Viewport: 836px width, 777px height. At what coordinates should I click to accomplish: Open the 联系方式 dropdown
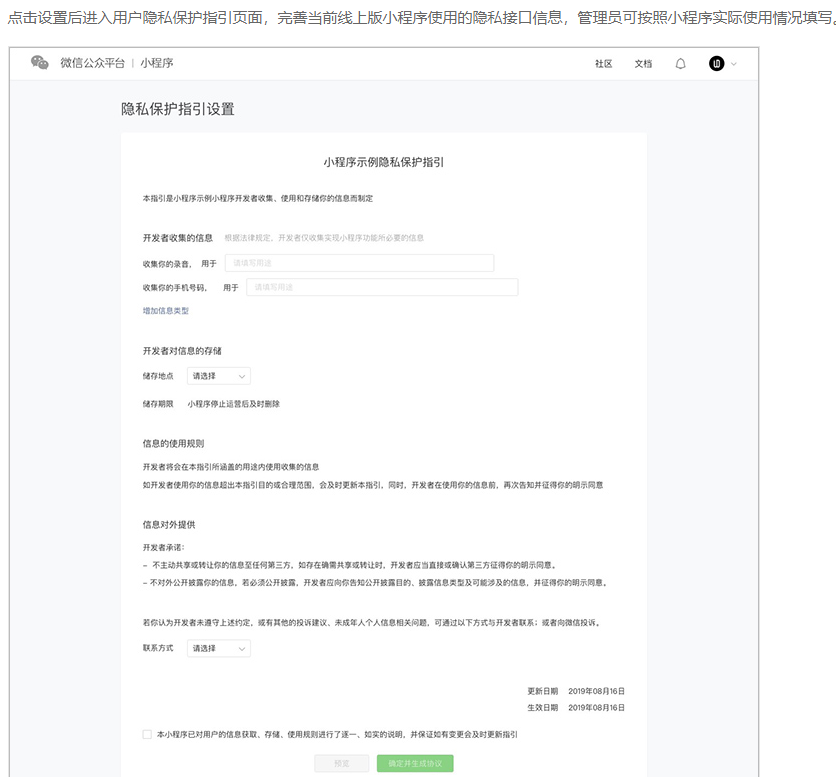click(x=219, y=648)
